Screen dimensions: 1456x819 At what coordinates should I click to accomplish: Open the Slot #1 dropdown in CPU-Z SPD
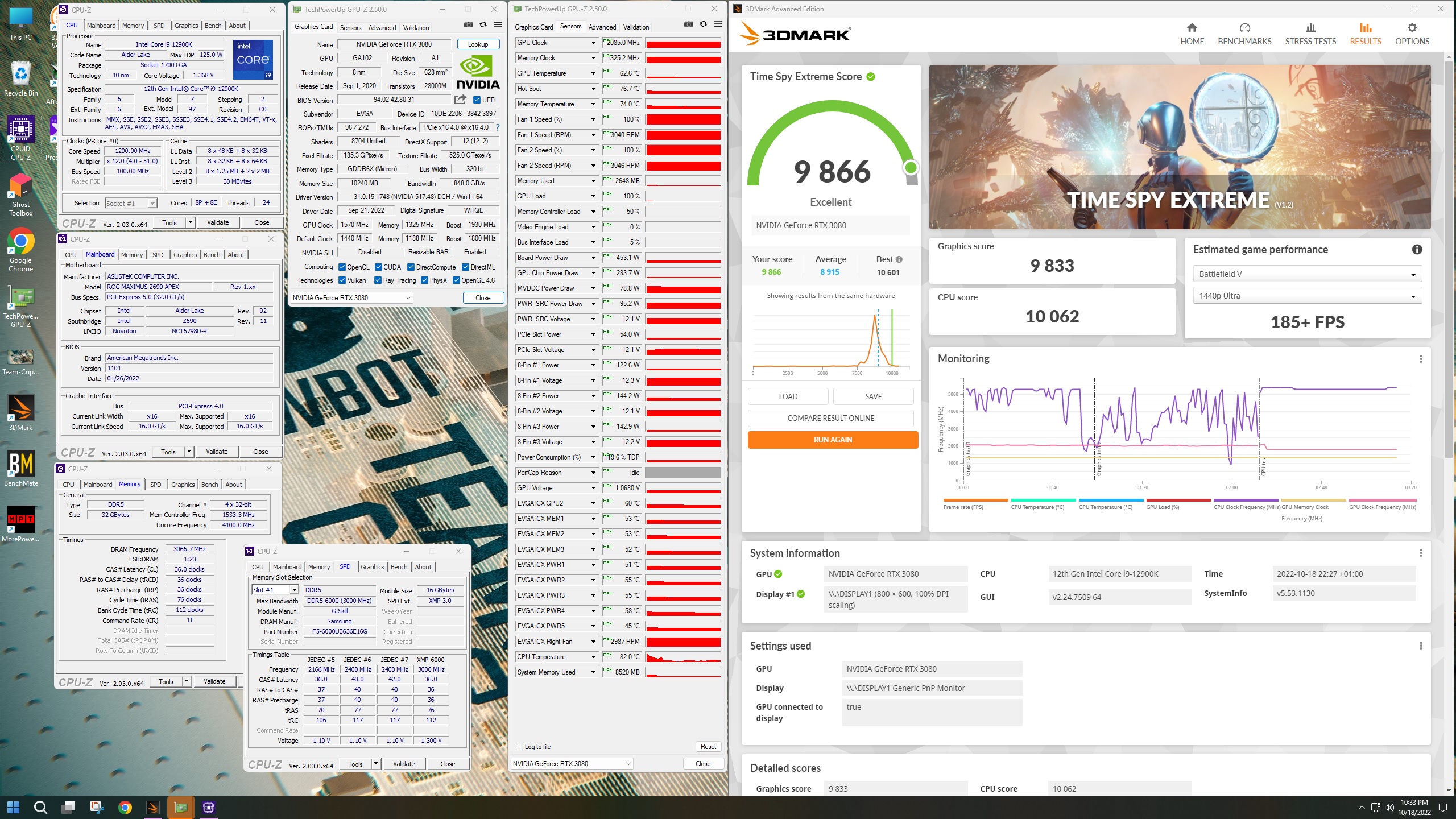point(275,590)
